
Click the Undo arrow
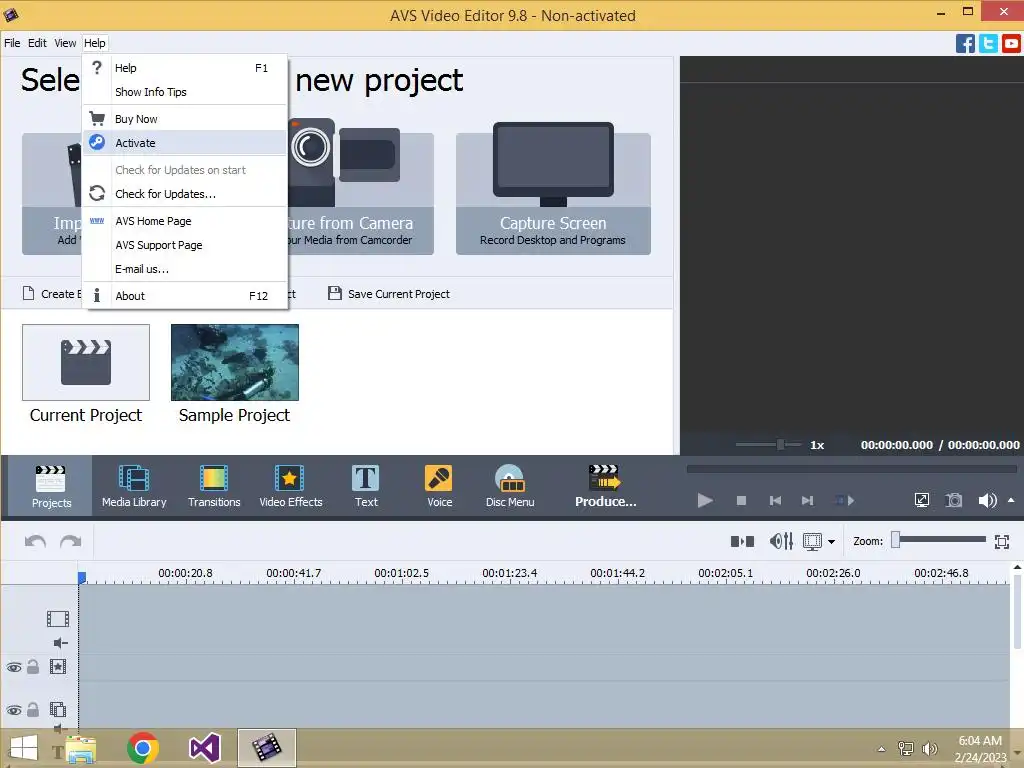click(x=35, y=541)
